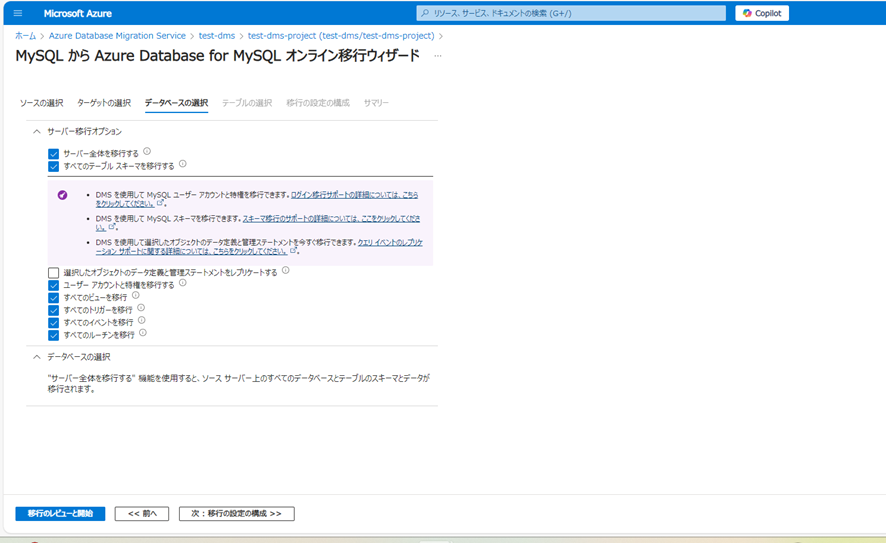Viewport: 886px width, 543px height.
Task: Click the Copilot button in header
Action: click(762, 13)
